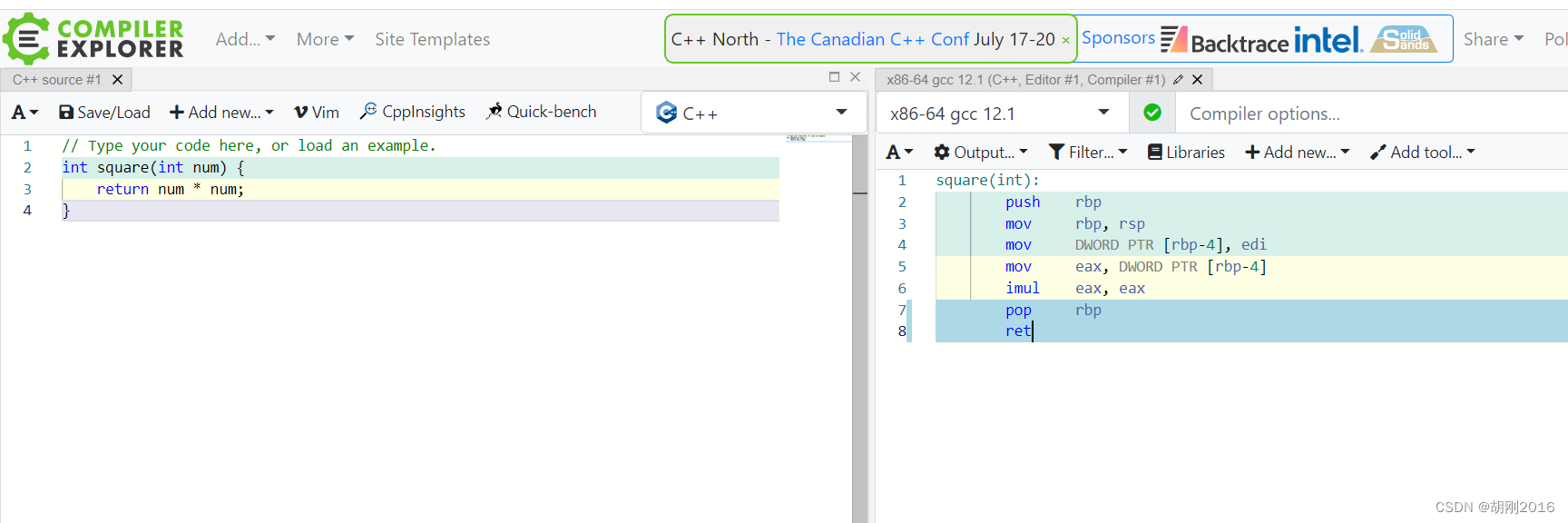
Task: Click the editor vertical scrollbar
Action: 859,329
